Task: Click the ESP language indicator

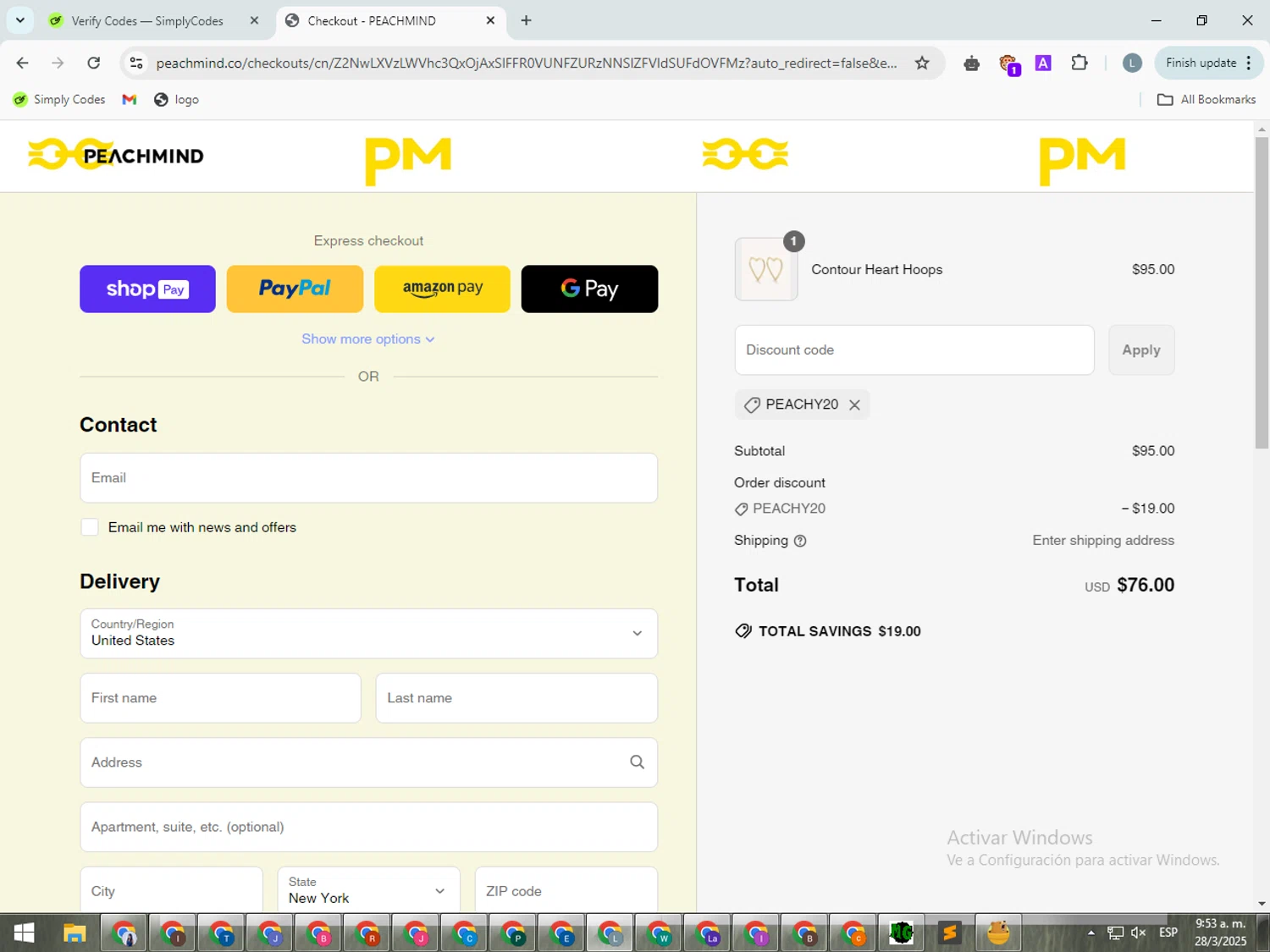Action: (x=1168, y=933)
